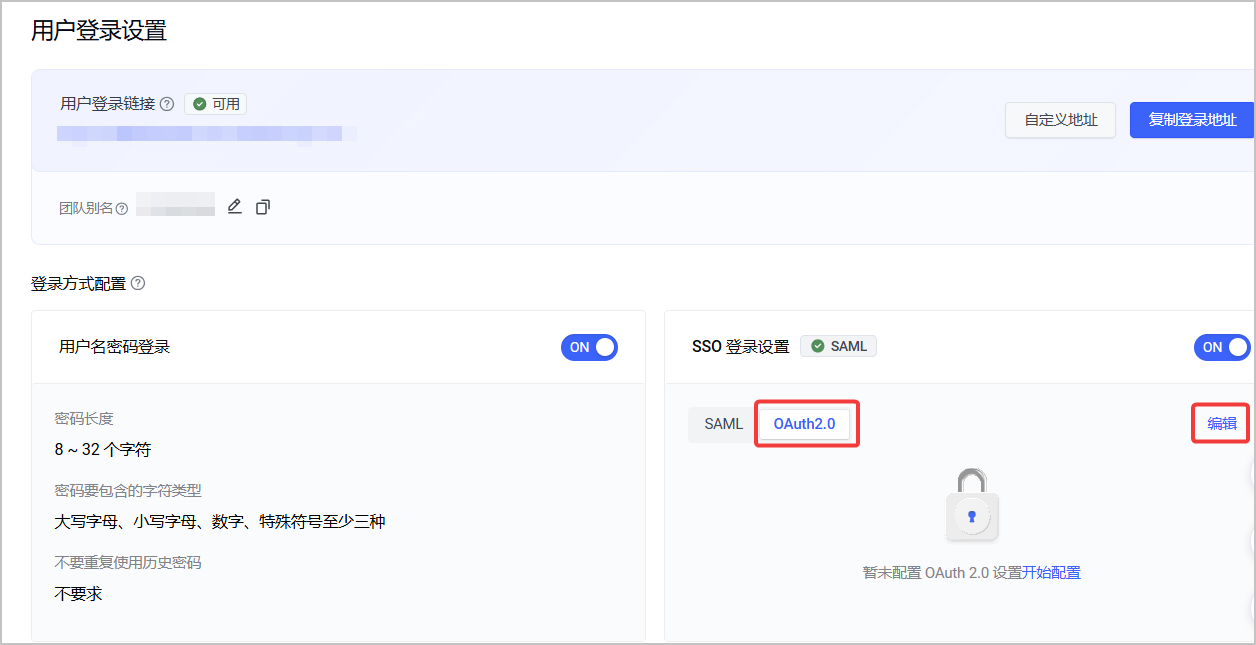Switch to the SAML tab
The width and height of the screenshot is (1256, 645).
coord(723,424)
